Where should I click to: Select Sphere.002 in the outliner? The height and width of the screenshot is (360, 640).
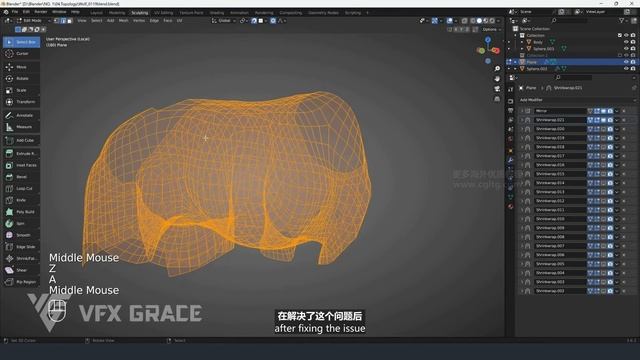point(537,69)
